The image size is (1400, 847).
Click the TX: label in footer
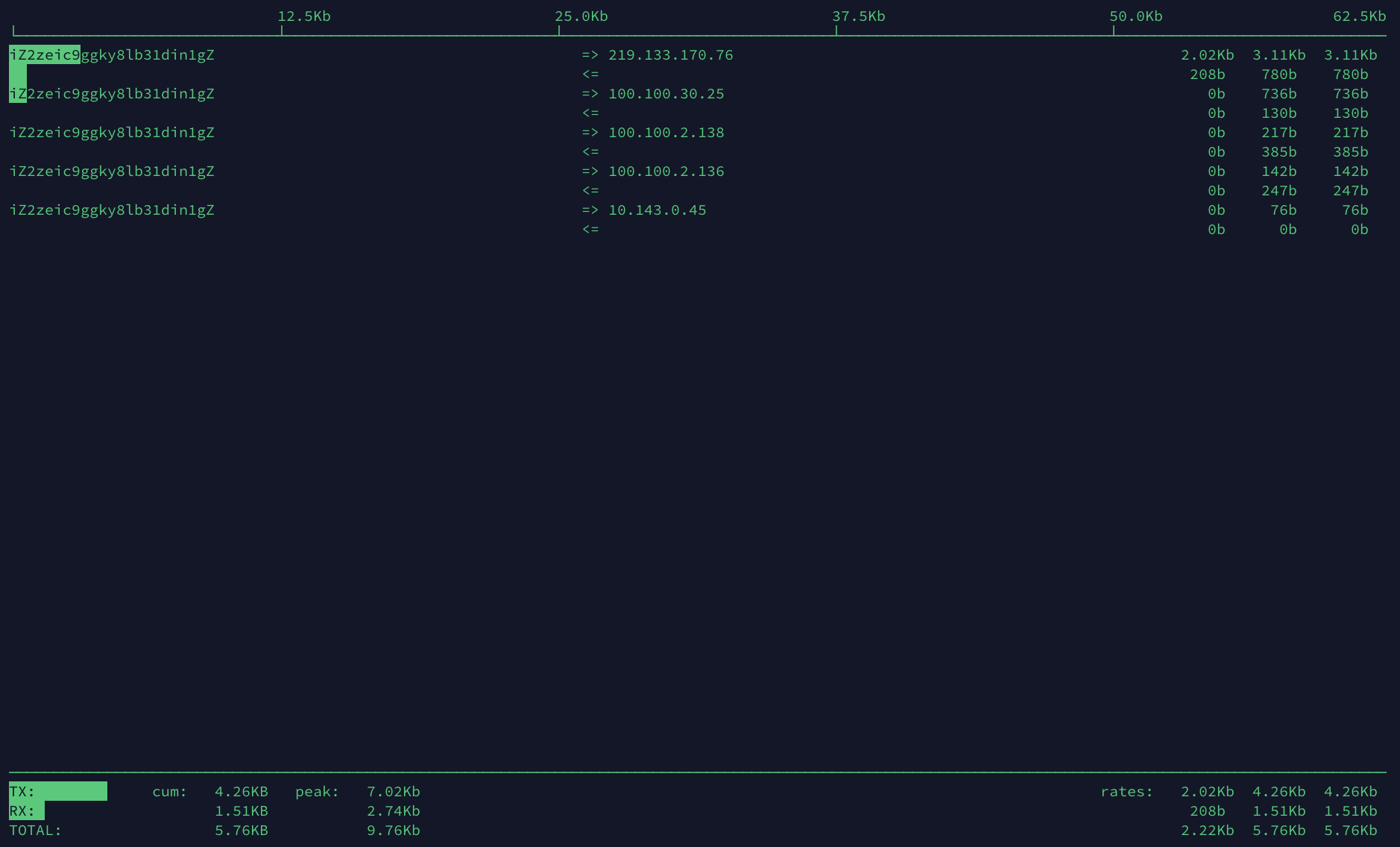point(22,792)
